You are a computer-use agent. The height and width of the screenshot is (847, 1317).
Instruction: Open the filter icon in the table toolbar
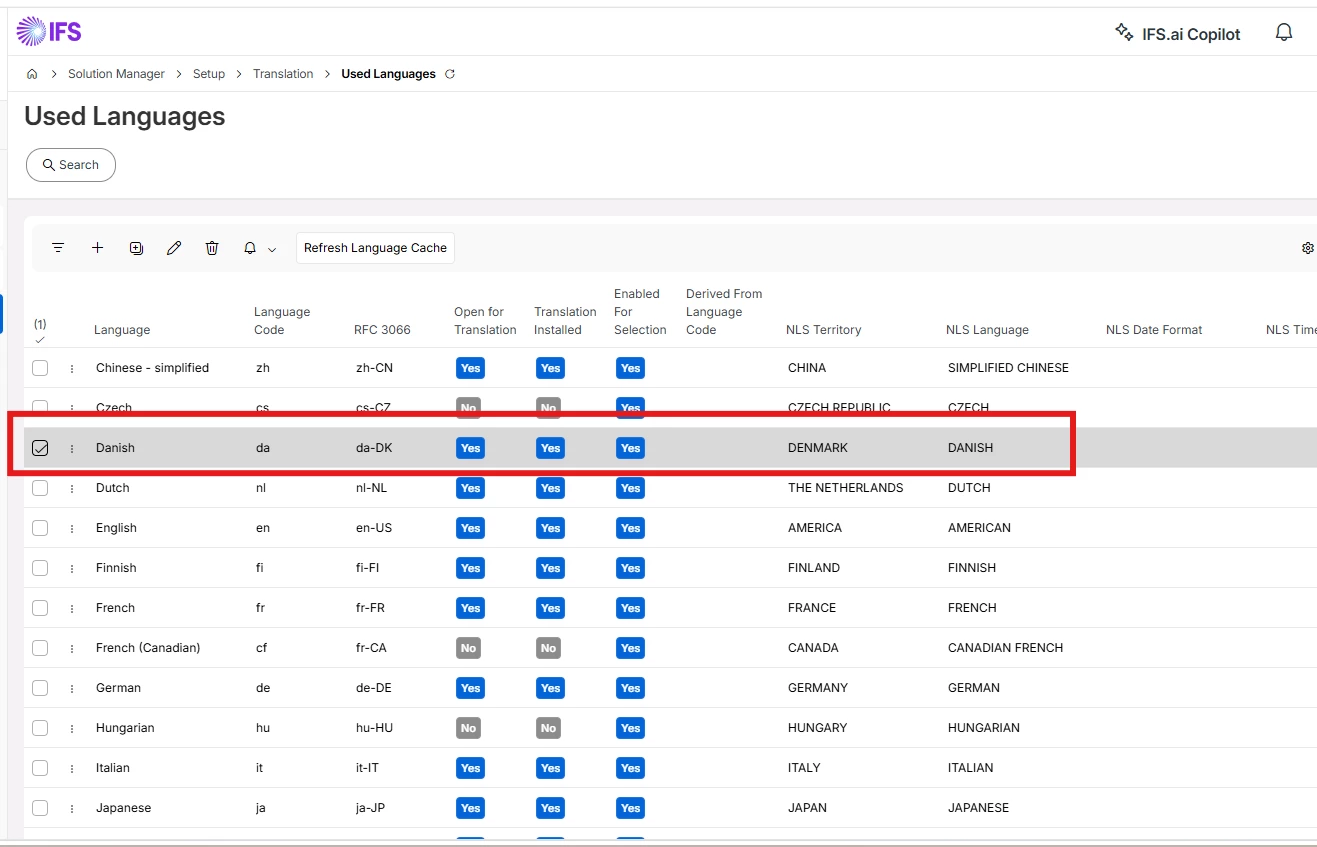[58, 248]
